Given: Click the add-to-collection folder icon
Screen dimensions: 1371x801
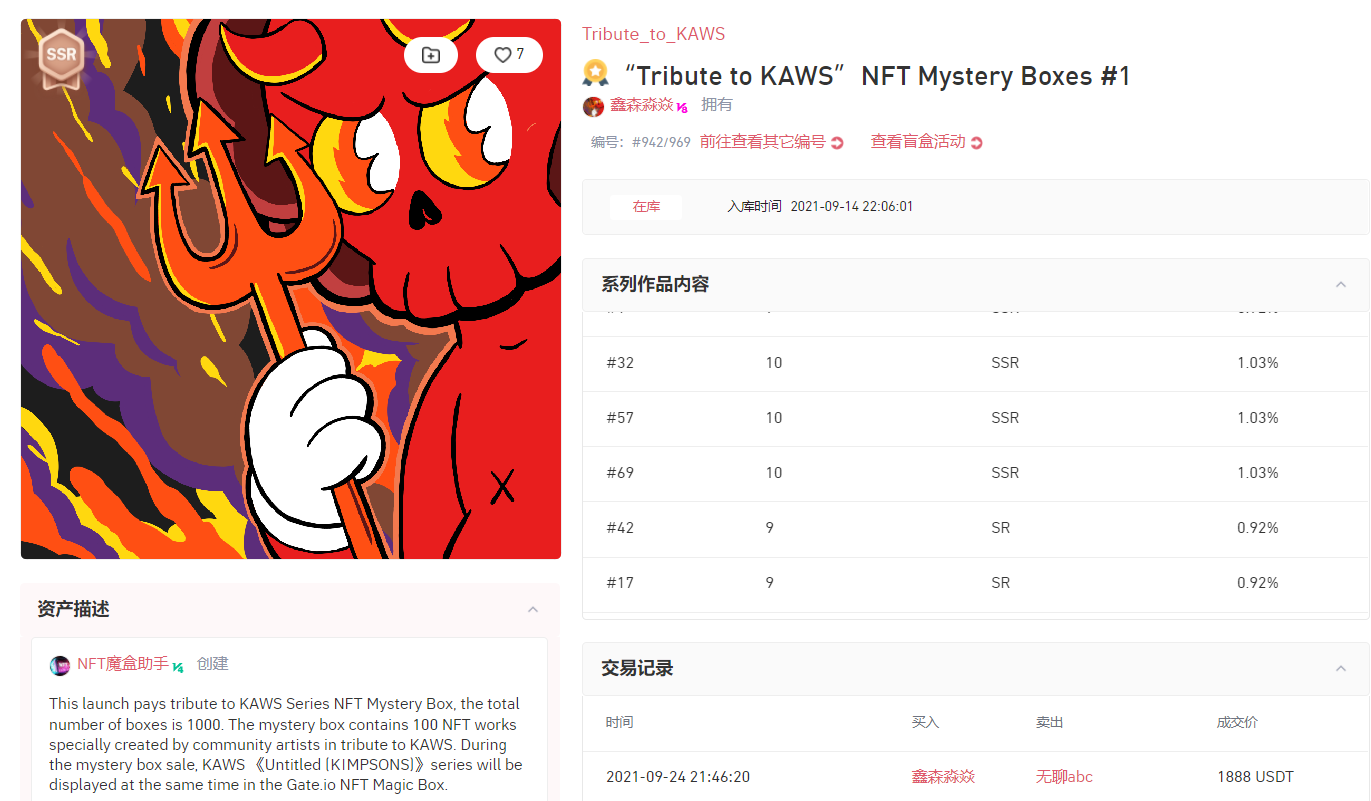Looking at the screenshot, I should pyautogui.click(x=431, y=55).
